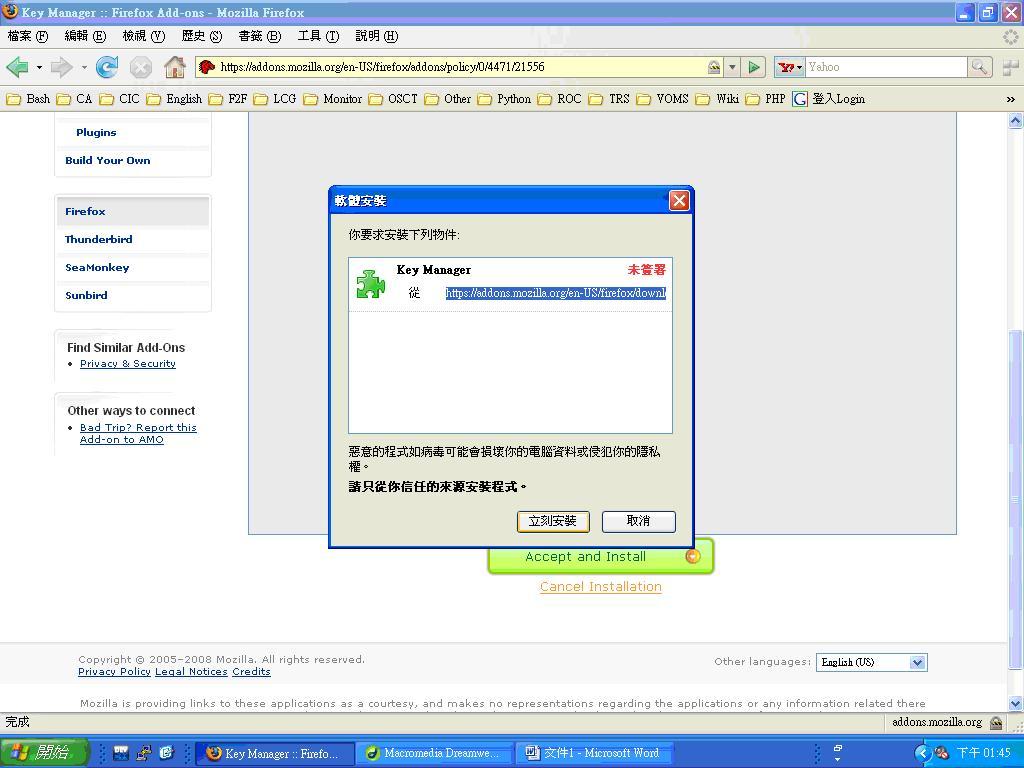Open the Other languages English (US) dropdown

(871, 662)
